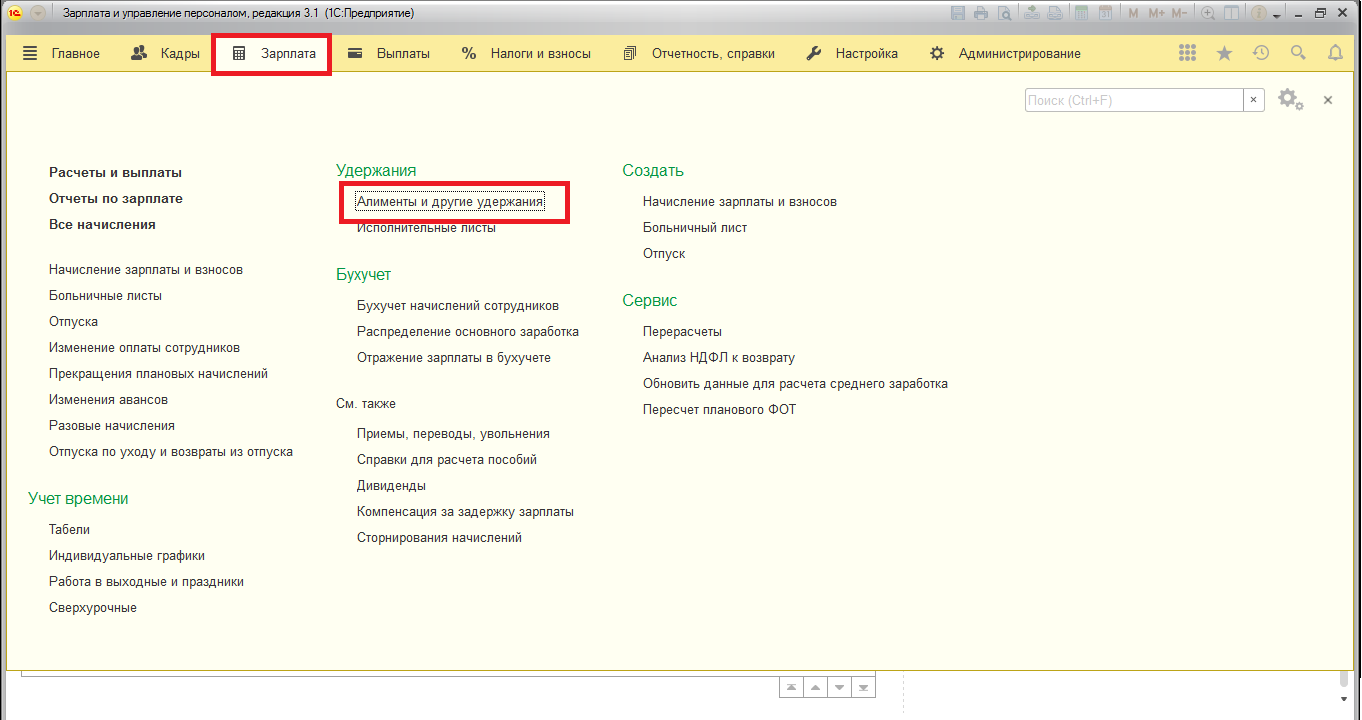Clear the search field with x button

1254,100
